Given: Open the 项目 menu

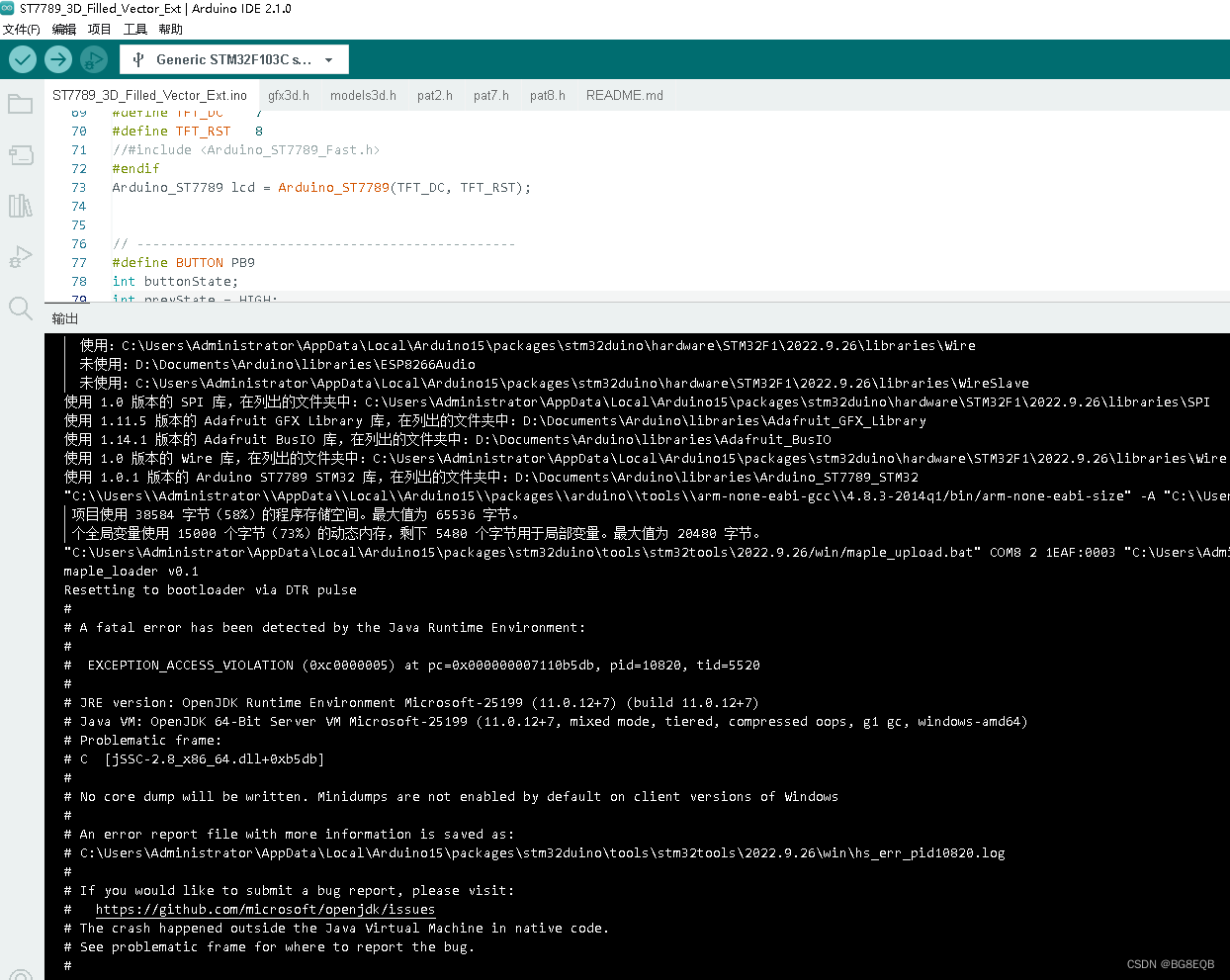Looking at the screenshot, I should (100, 30).
